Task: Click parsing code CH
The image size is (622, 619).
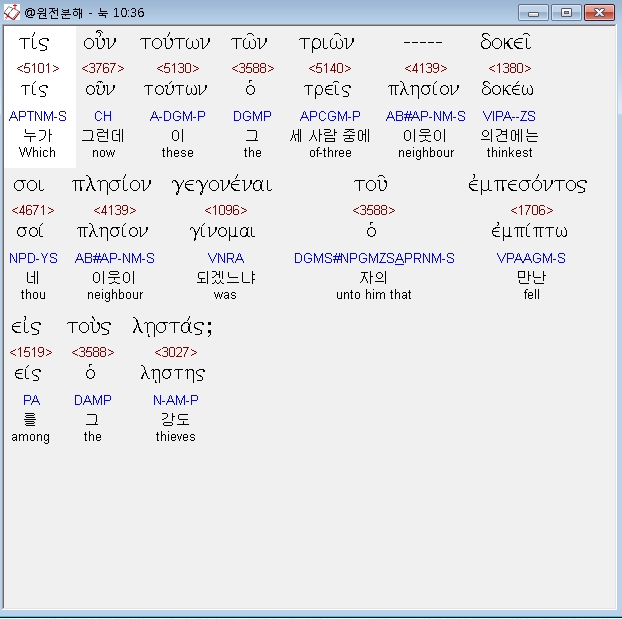Action: (x=103, y=116)
